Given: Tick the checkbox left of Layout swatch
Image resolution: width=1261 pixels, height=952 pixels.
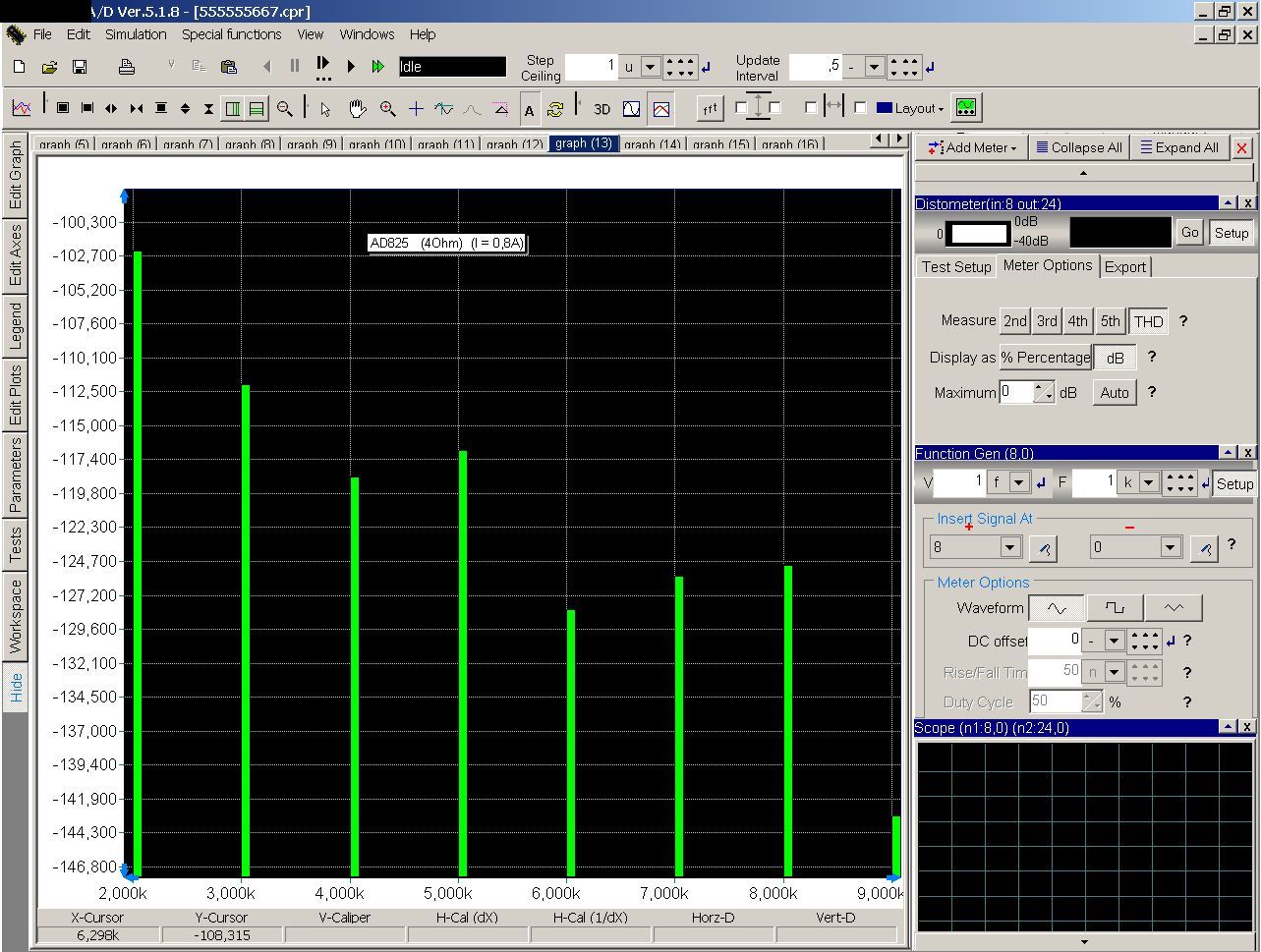Looking at the screenshot, I should (x=860, y=108).
